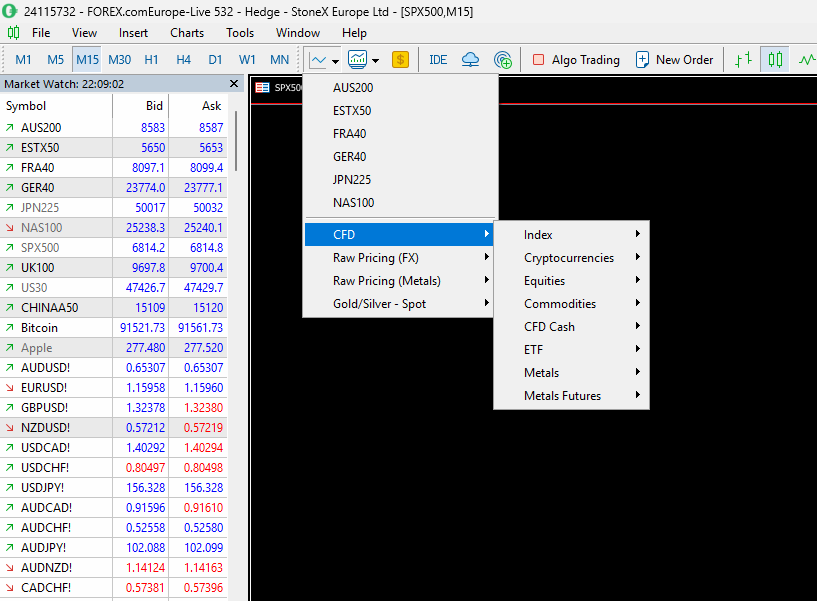The height and width of the screenshot is (601, 817).
Task: Select the candlestick chart icon
Action: (775, 60)
